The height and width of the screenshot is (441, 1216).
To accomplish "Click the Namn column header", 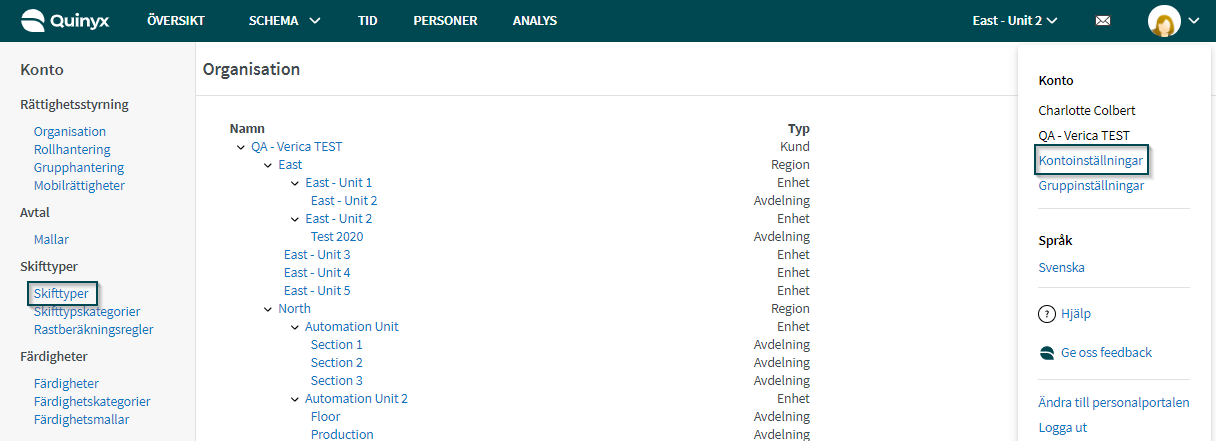I will tap(247, 129).
